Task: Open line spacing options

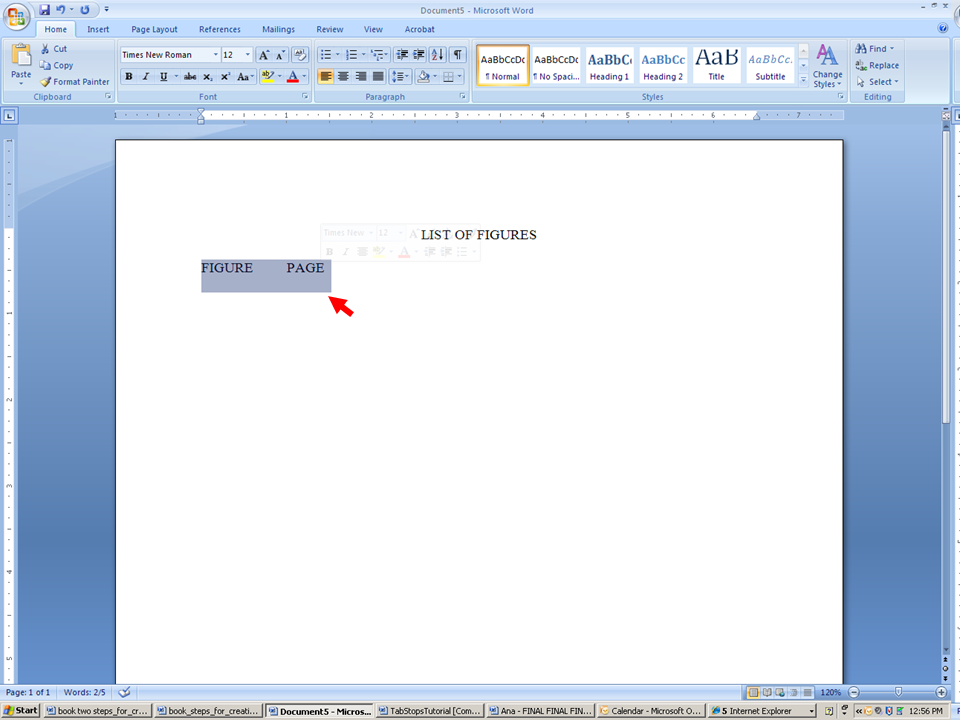Action: (x=400, y=77)
